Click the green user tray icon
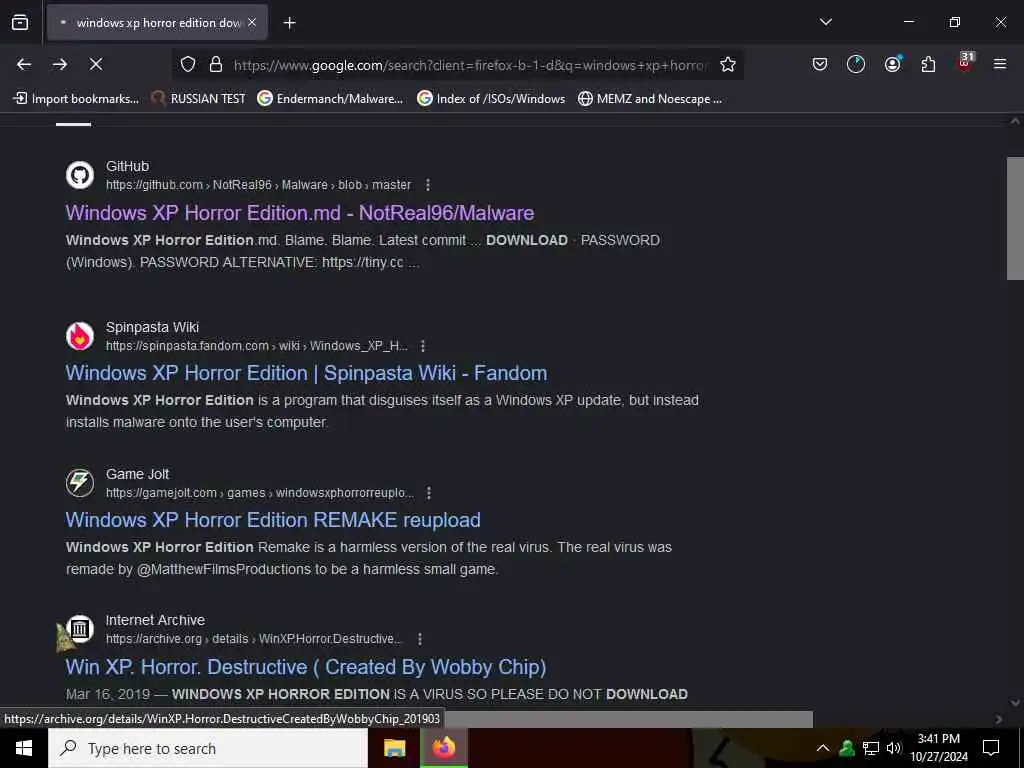1024x768 pixels. [x=847, y=748]
